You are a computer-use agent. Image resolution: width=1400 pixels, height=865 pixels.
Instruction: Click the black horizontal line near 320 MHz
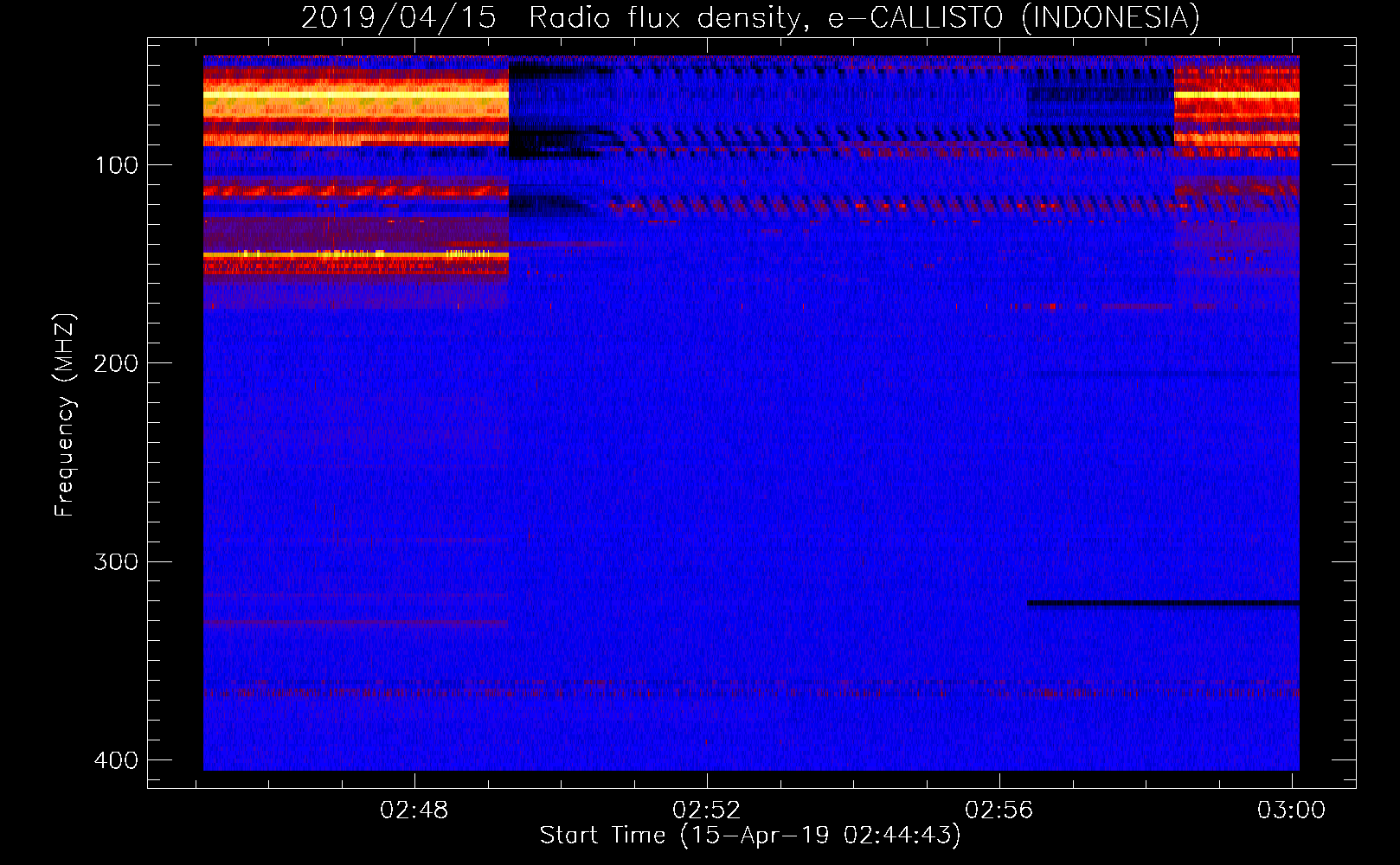click(1164, 603)
